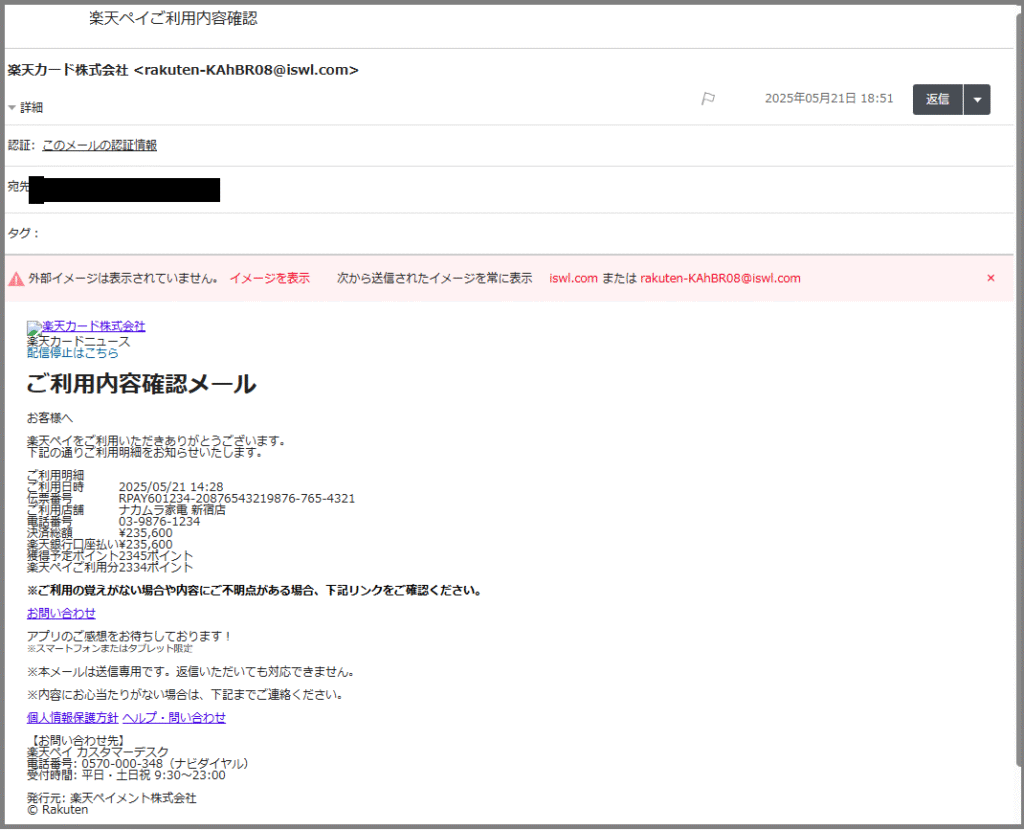
Task: Dismiss the external image warning with X
Action: pos(991,278)
